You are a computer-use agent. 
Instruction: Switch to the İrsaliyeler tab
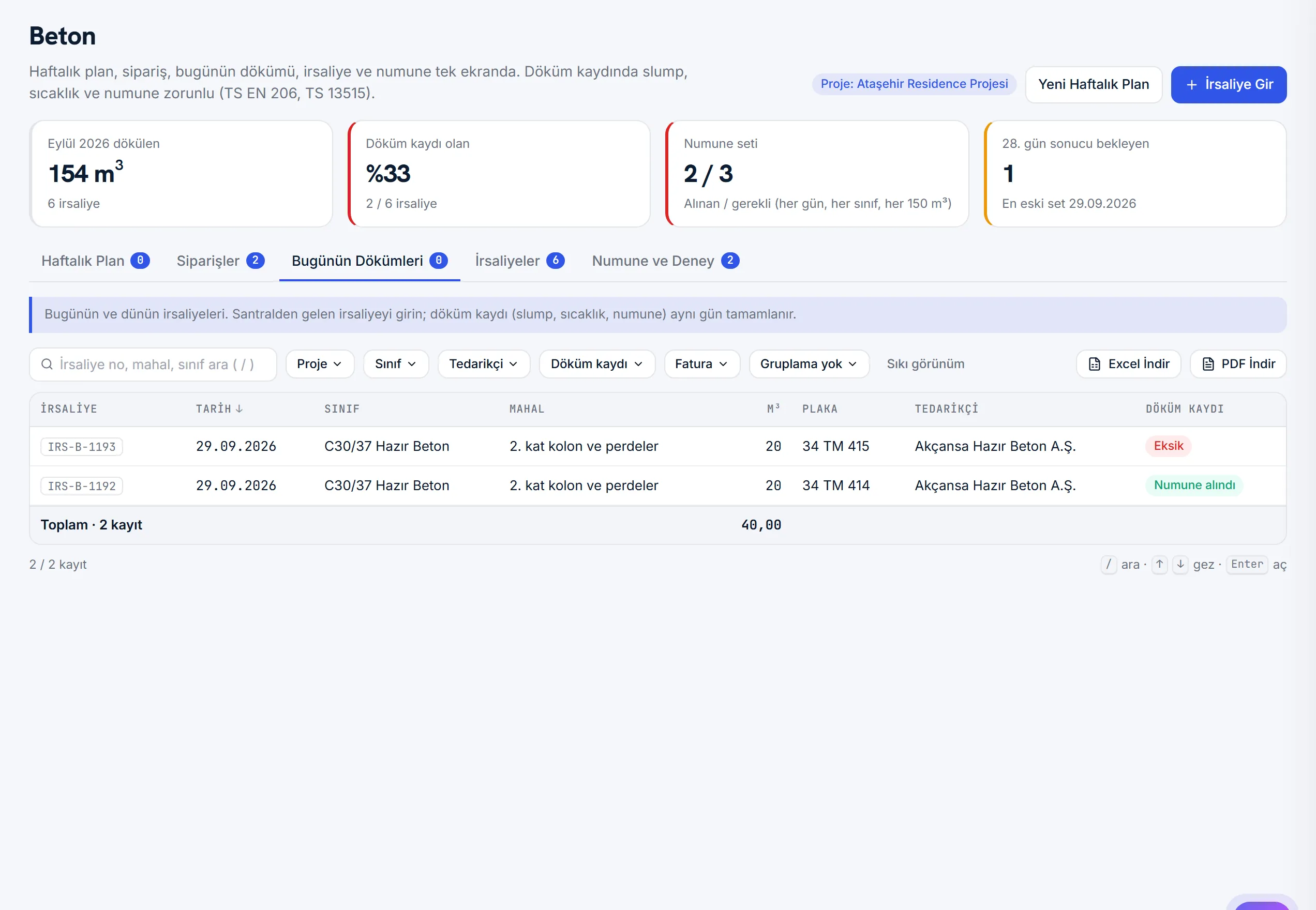(520, 261)
